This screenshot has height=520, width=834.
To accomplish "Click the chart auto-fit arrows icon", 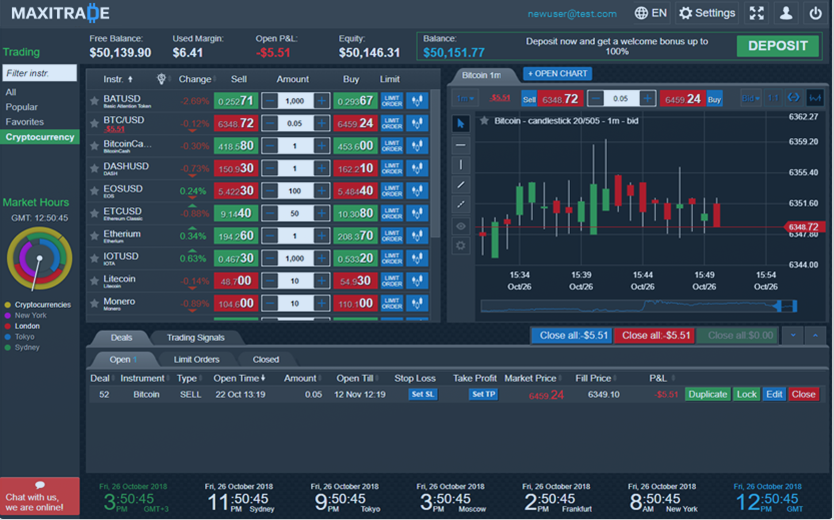I will (794, 98).
